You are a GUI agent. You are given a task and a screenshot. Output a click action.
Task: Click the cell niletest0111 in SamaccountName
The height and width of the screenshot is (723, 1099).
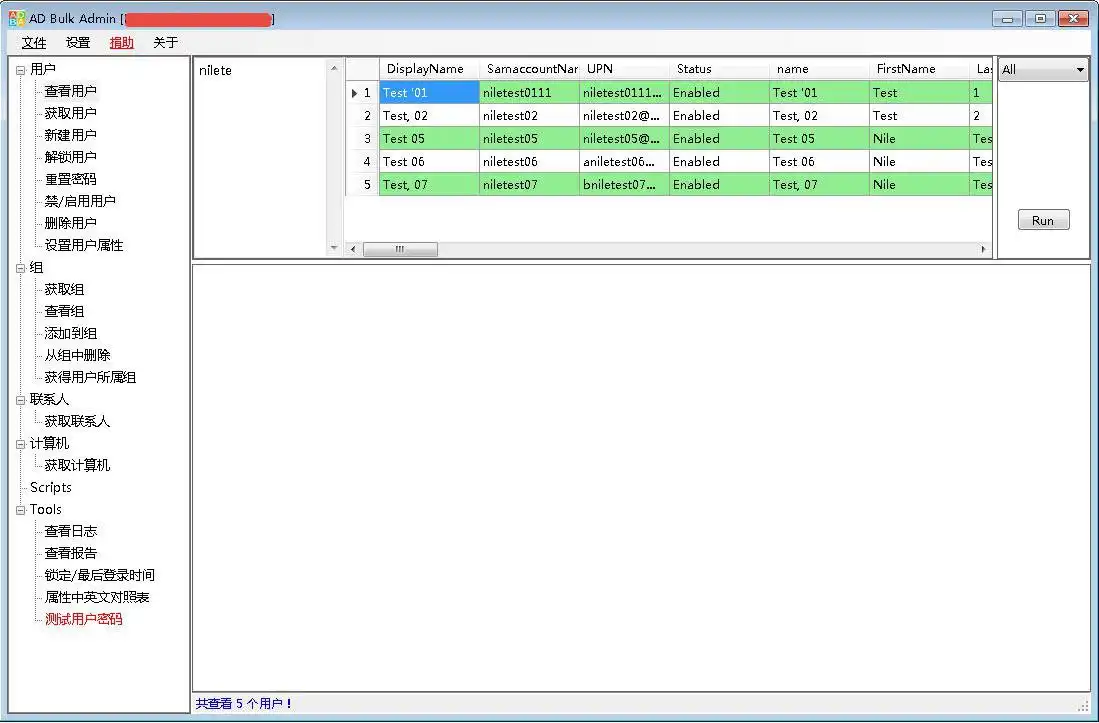pos(529,92)
